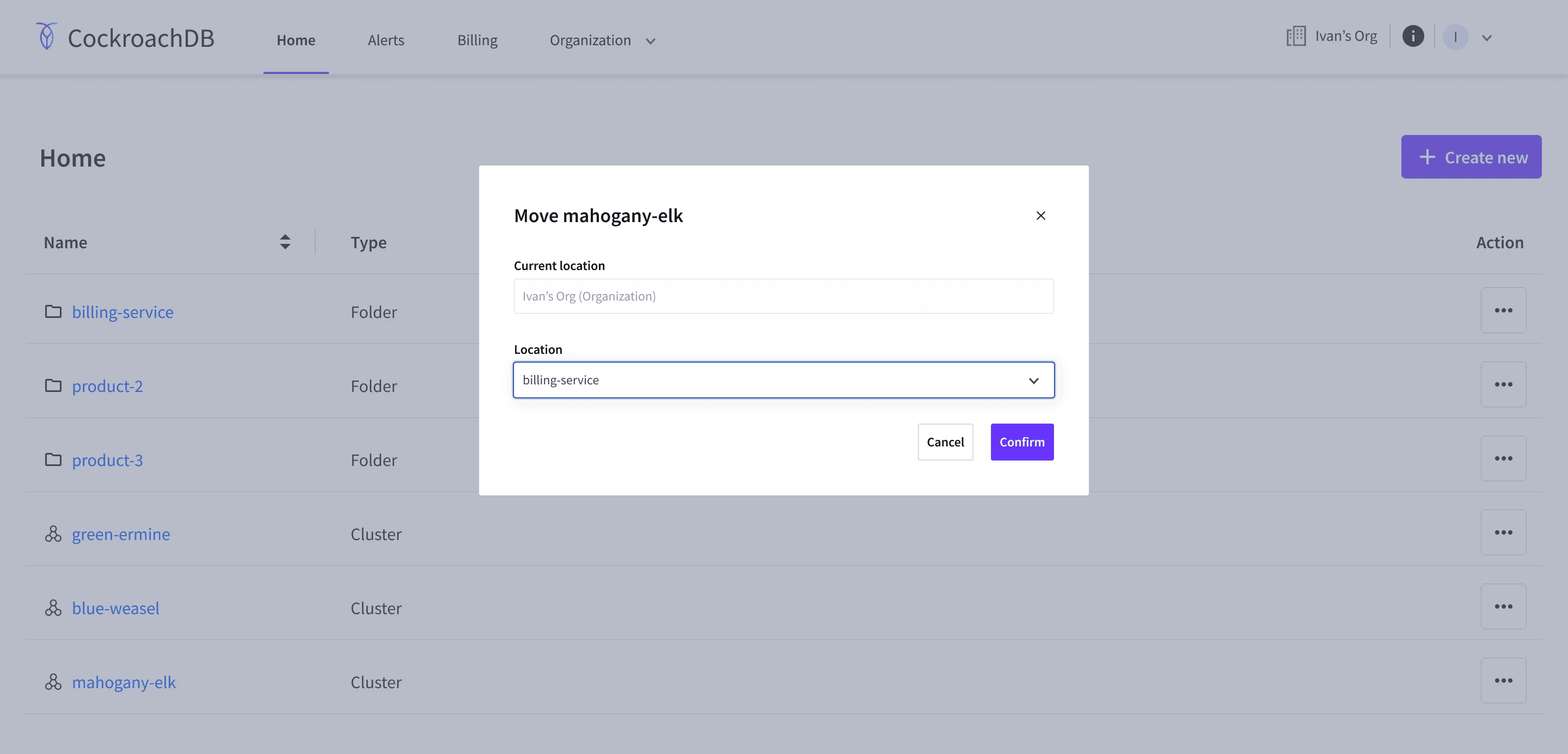
Task: Open actions menu for product-3 row
Action: [x=1503, y=458]
